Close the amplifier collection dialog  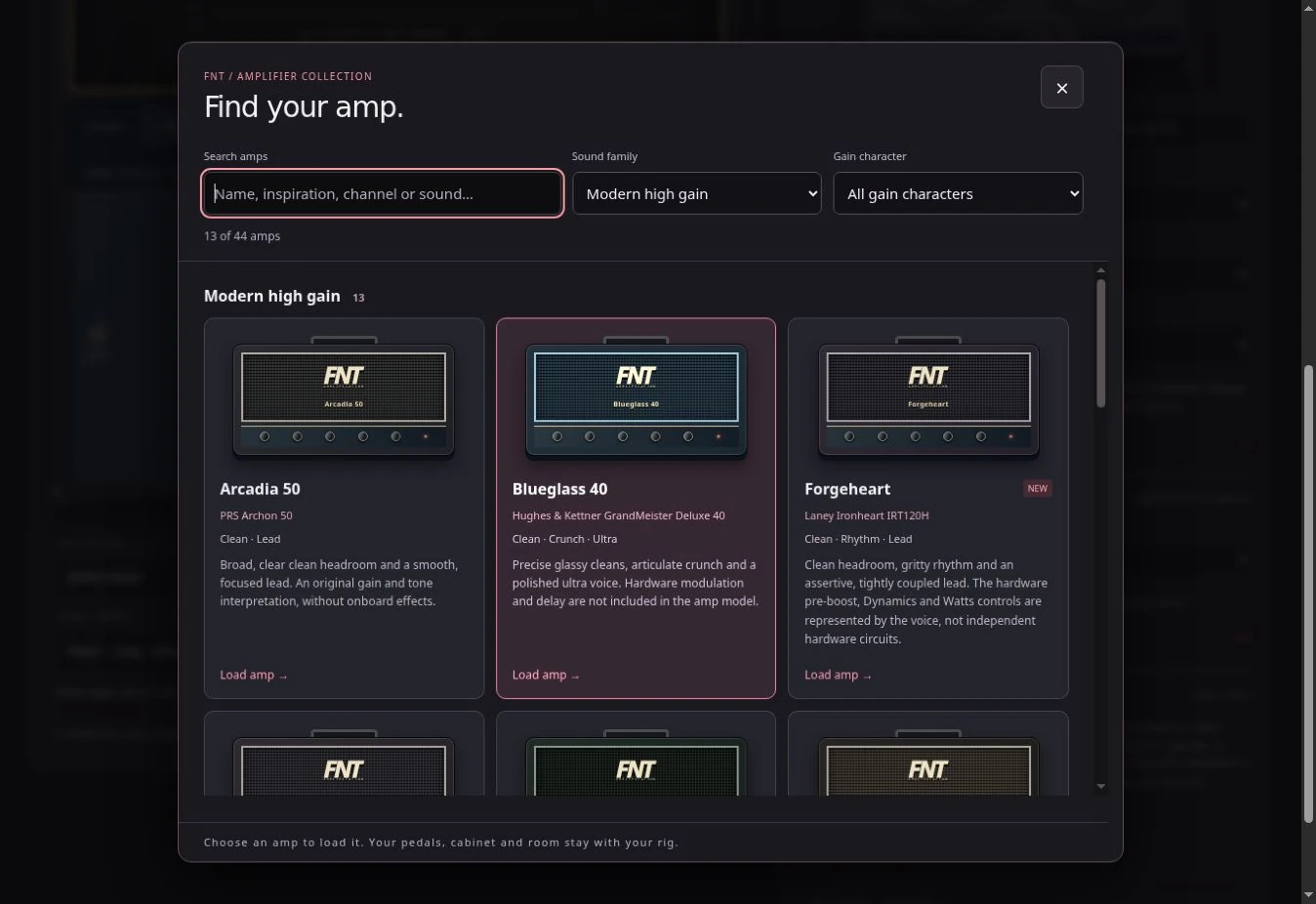tap(1061, 88)
